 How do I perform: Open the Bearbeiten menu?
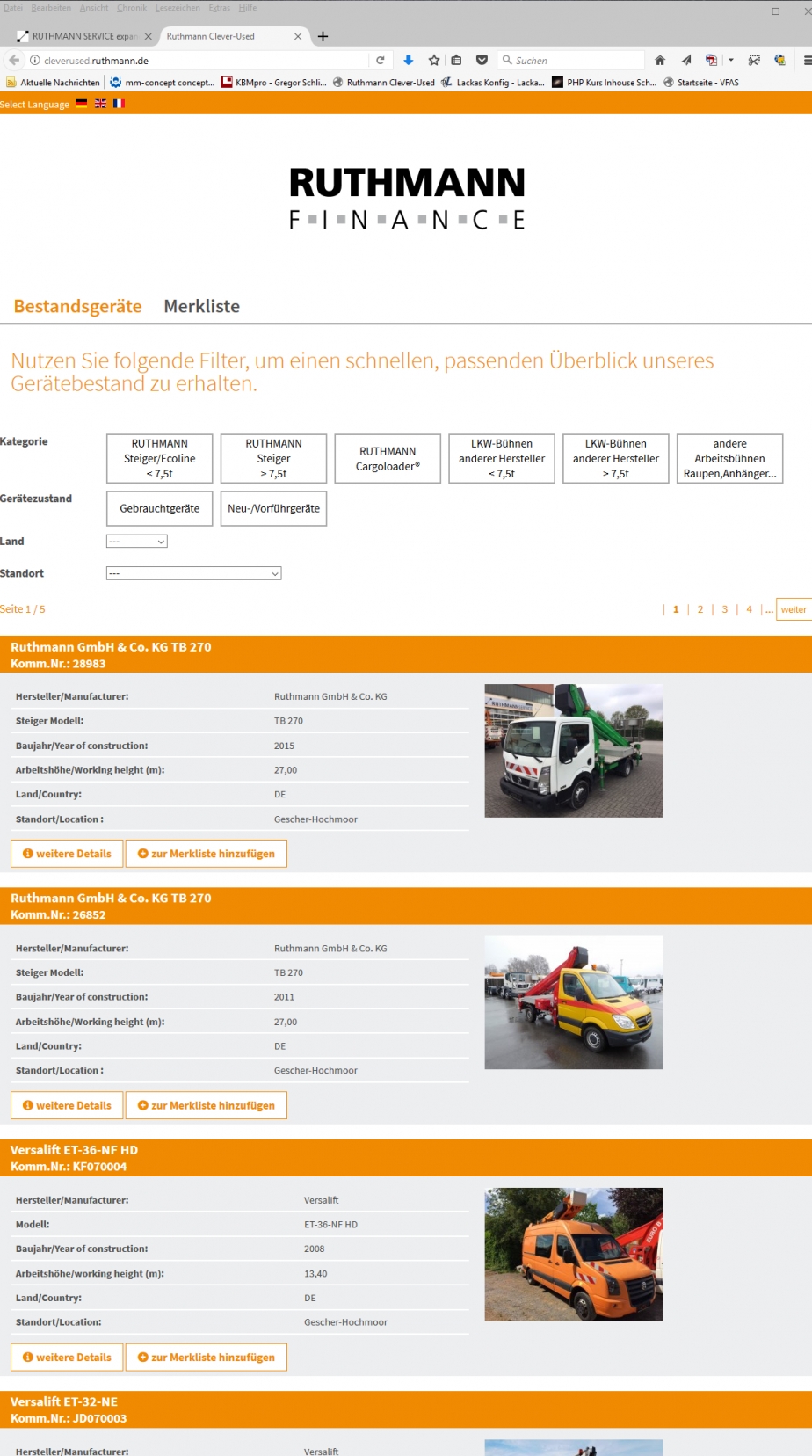[x=51, y=7]
